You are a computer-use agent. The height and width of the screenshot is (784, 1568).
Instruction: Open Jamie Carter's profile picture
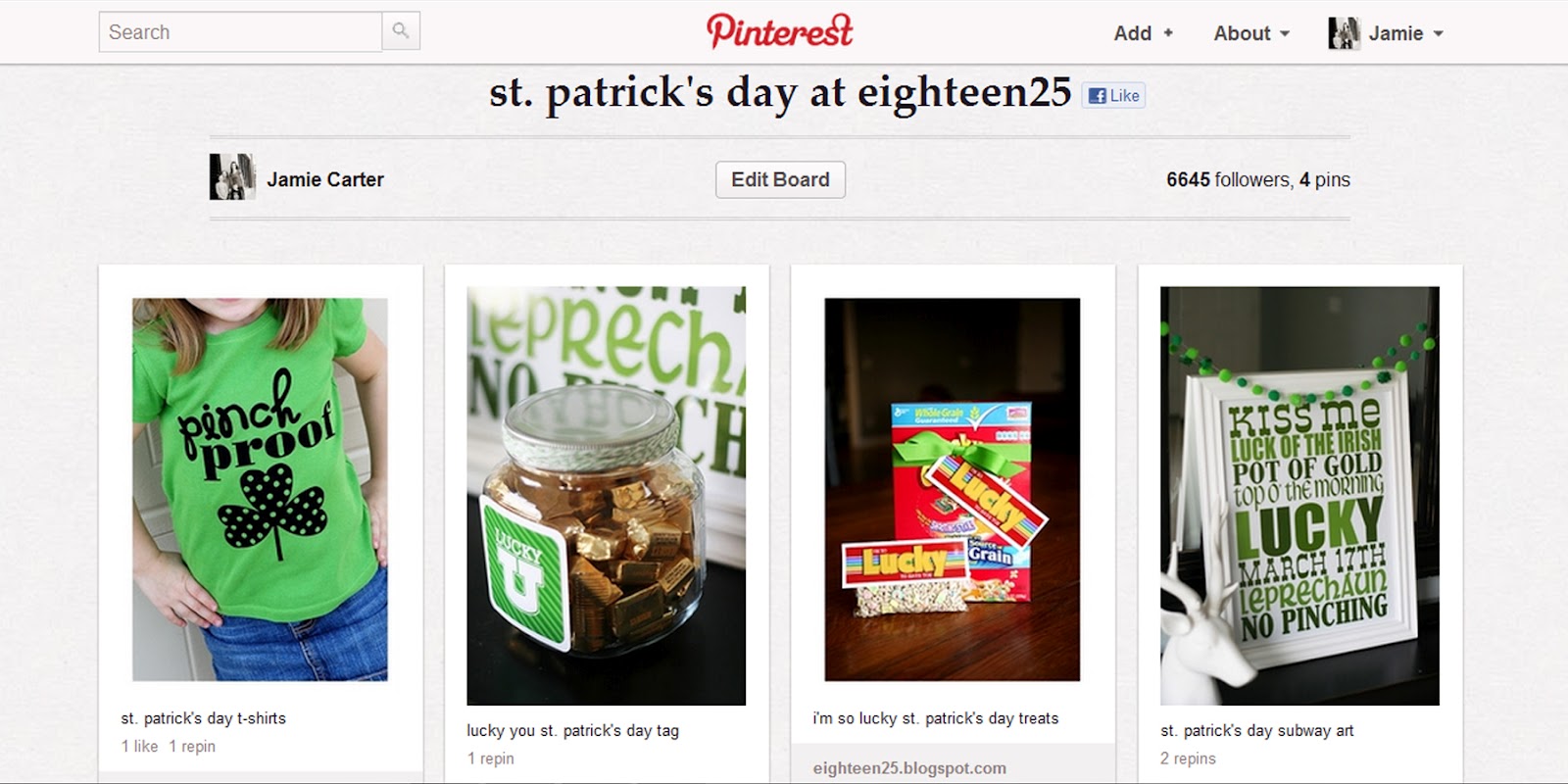click(232, 177)
